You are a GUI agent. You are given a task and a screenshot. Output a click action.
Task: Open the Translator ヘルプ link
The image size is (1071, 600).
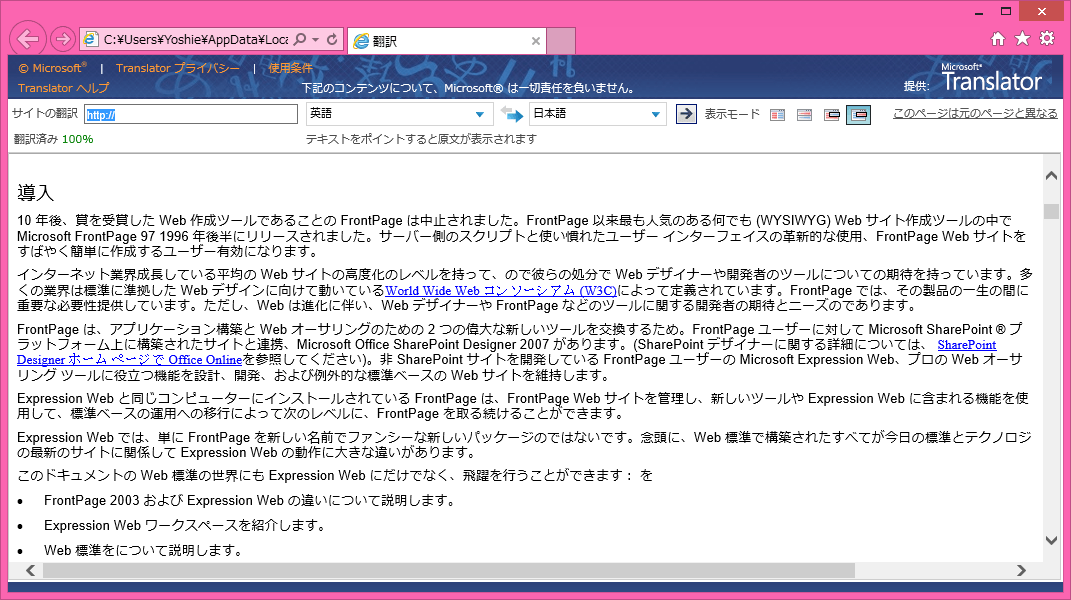(64, 88)
